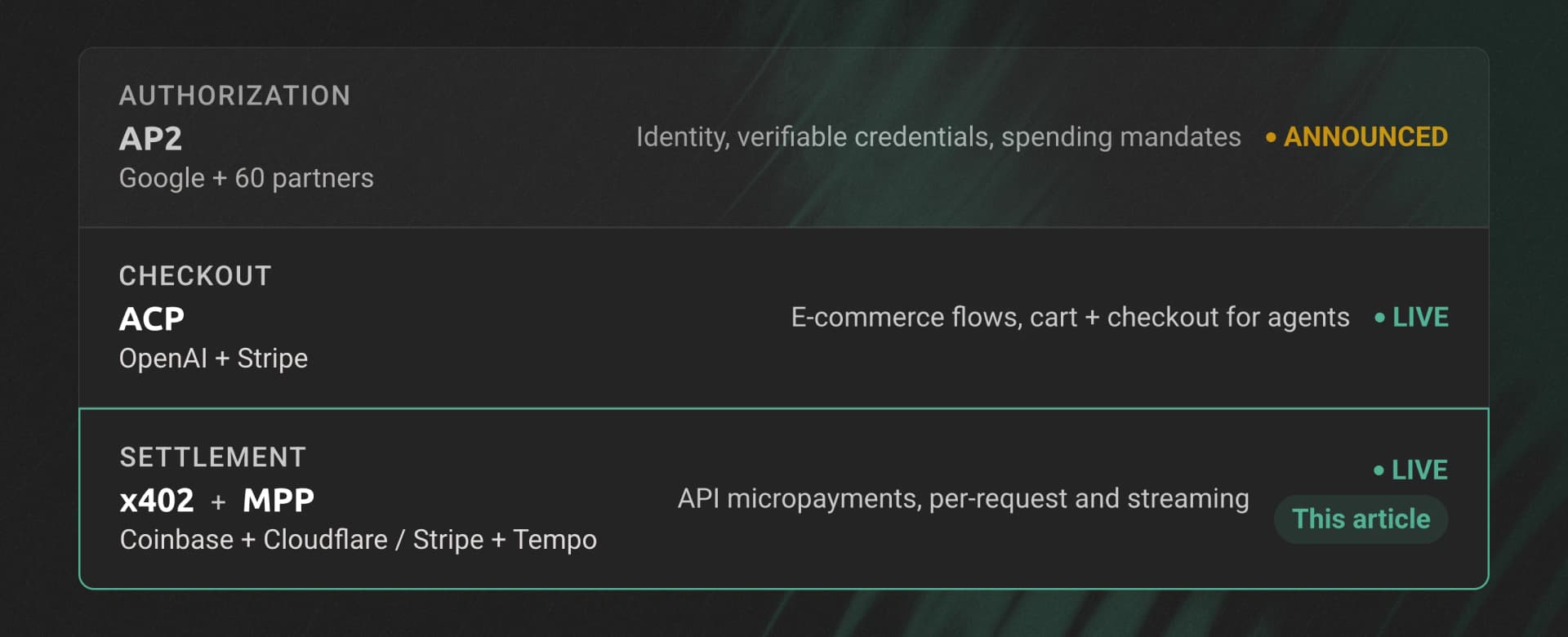The width and height of the screenshot is (1568, 637).
Task: Click the AUTHORIZATION heading label
Action: [x=234, y=96]
